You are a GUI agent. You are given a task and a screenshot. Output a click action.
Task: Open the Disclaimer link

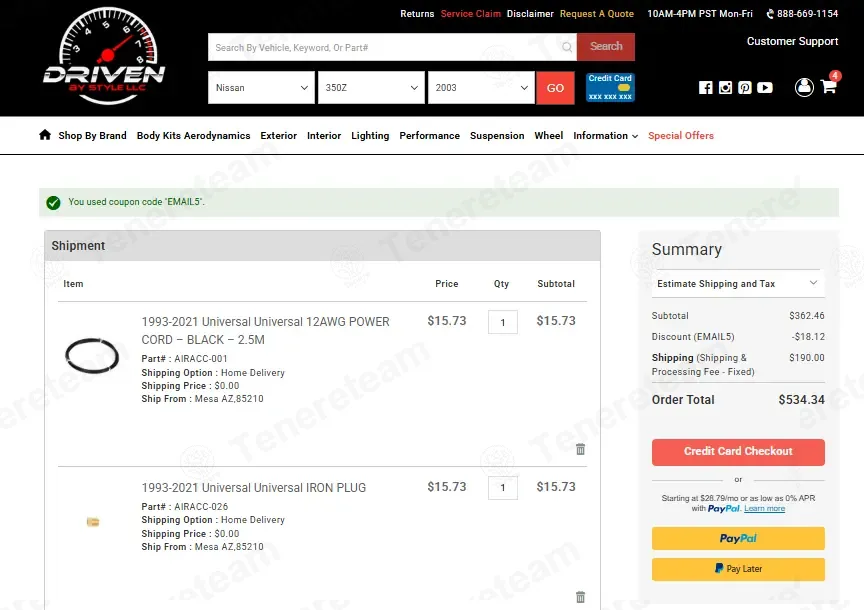pyautogui.click(x=530, y=14)
